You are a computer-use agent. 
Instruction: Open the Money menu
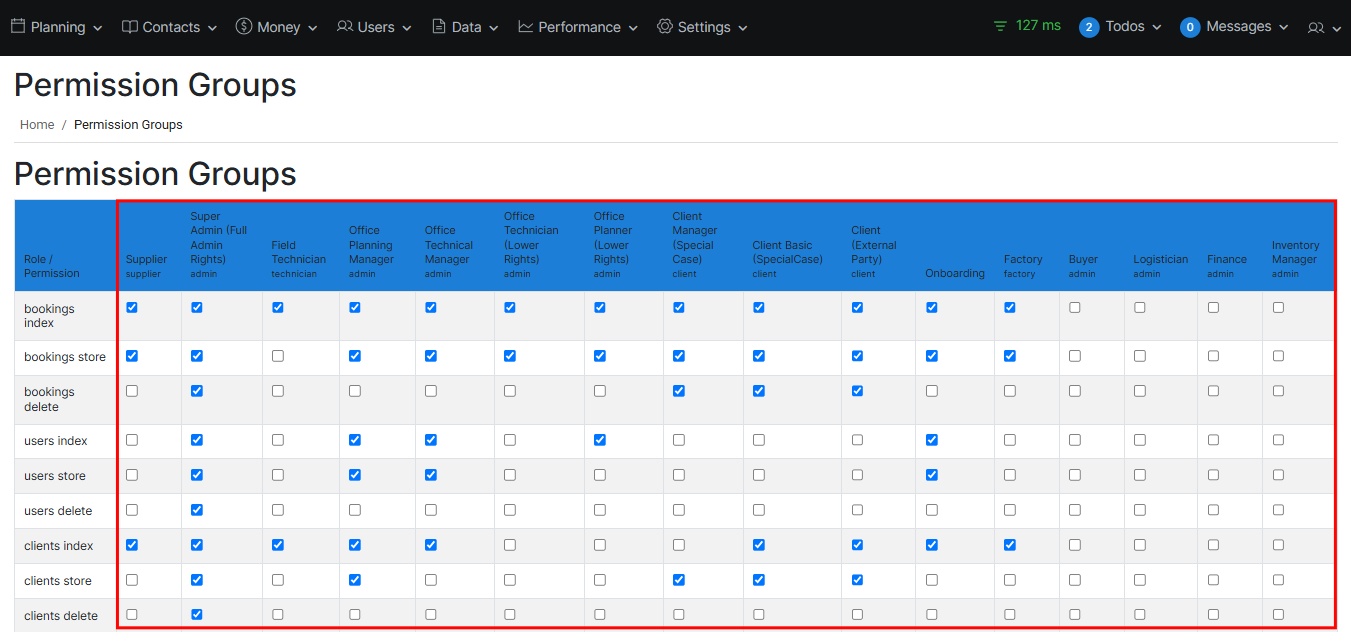(278, 27)
